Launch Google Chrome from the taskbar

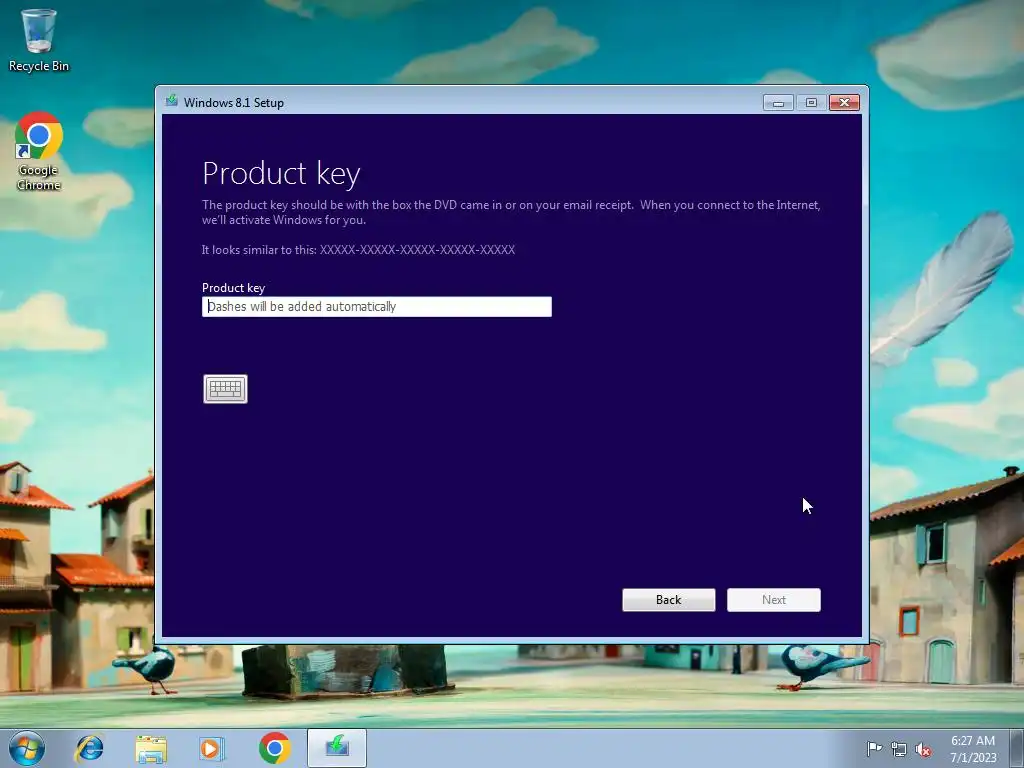274,748
